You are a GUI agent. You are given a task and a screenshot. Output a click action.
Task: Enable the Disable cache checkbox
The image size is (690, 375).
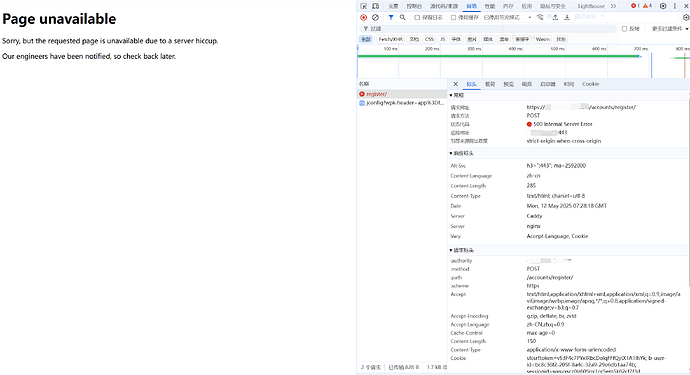(453, 18)
